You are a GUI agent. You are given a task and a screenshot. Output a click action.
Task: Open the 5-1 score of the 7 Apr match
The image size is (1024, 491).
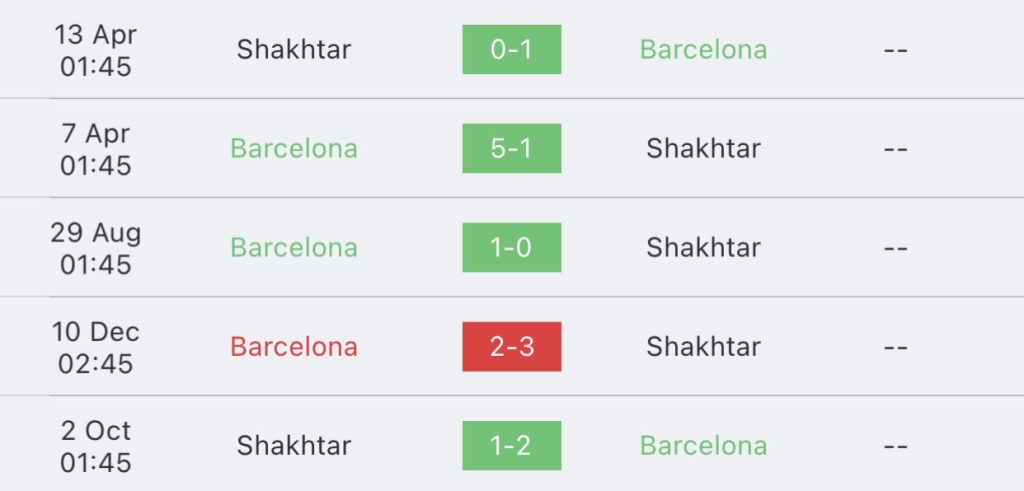(x=511, y=148)
